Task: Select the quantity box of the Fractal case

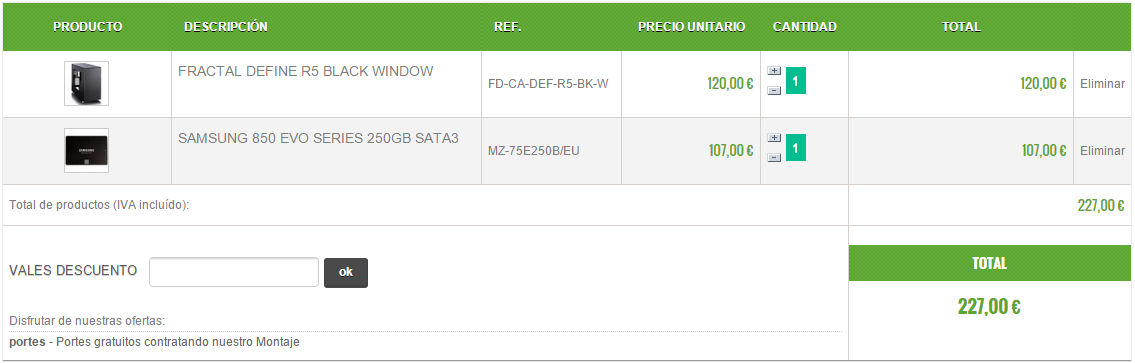Action: (796, 80)
